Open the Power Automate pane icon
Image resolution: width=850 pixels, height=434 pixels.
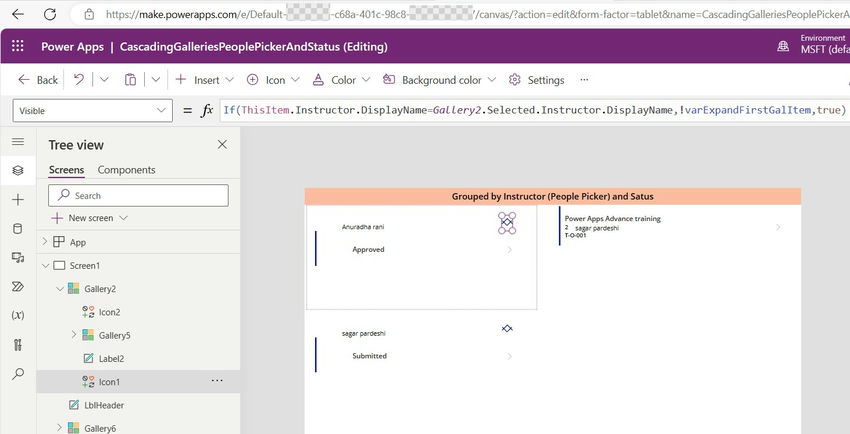[x=18, y=287]
